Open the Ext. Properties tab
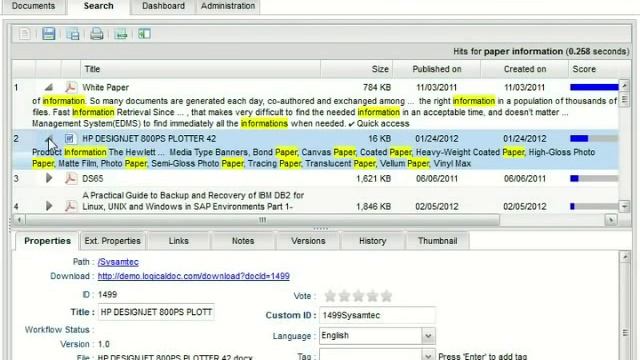The height and width of the screenshot is (360, 640). coord(113,241)
